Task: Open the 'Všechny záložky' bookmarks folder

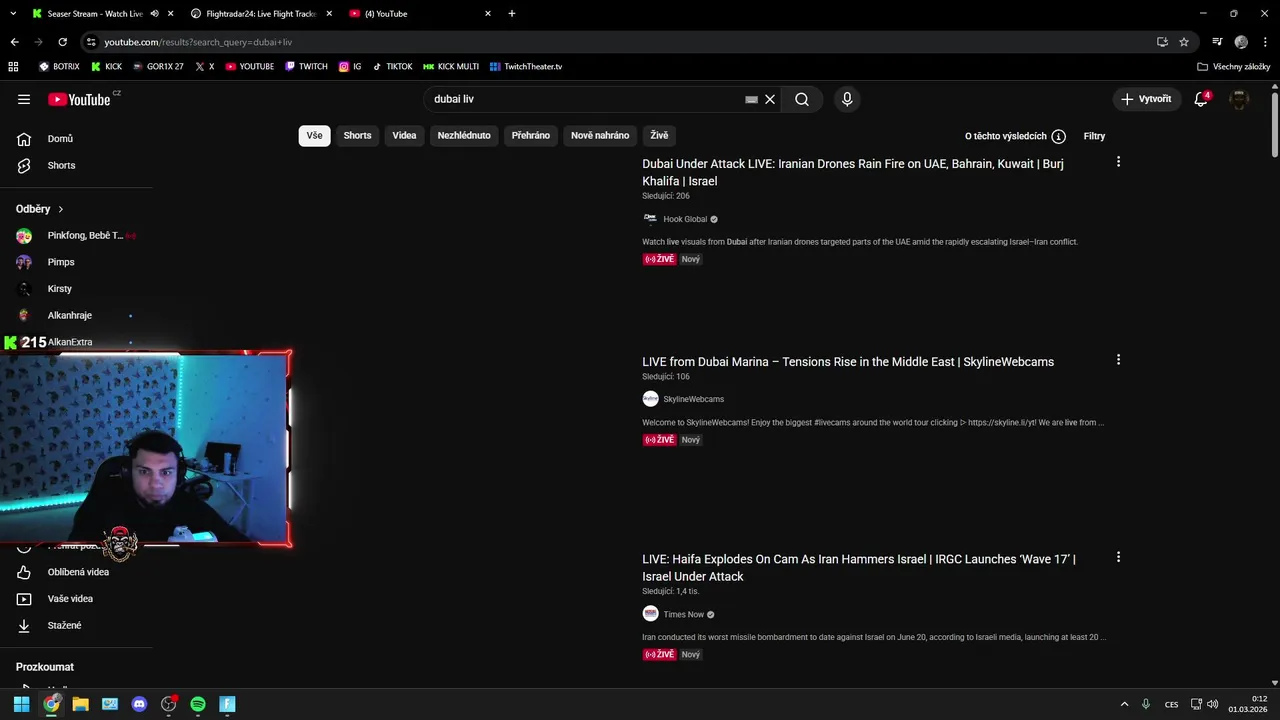Action: (1233, 66)
